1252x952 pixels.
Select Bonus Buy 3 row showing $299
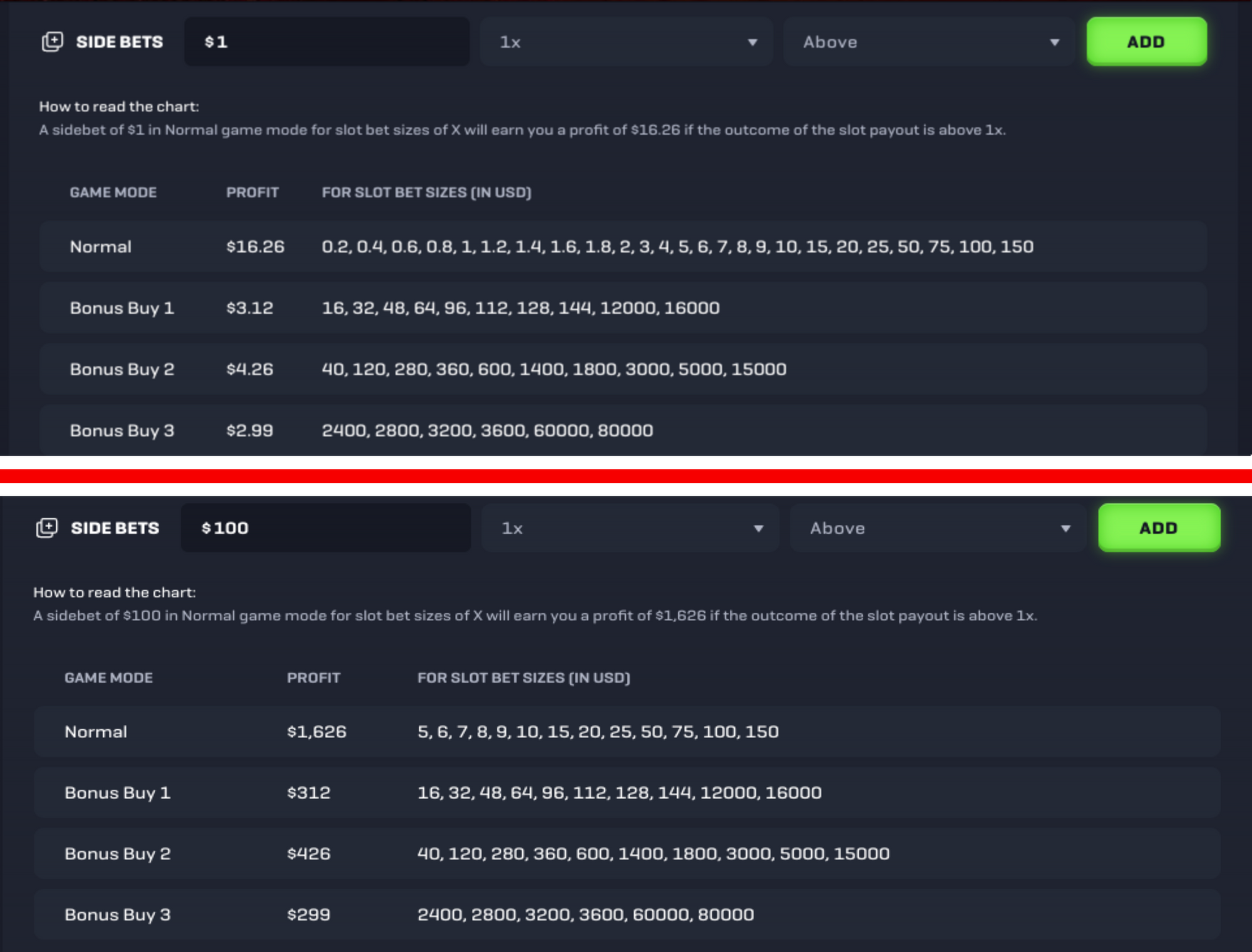point(626,914)
